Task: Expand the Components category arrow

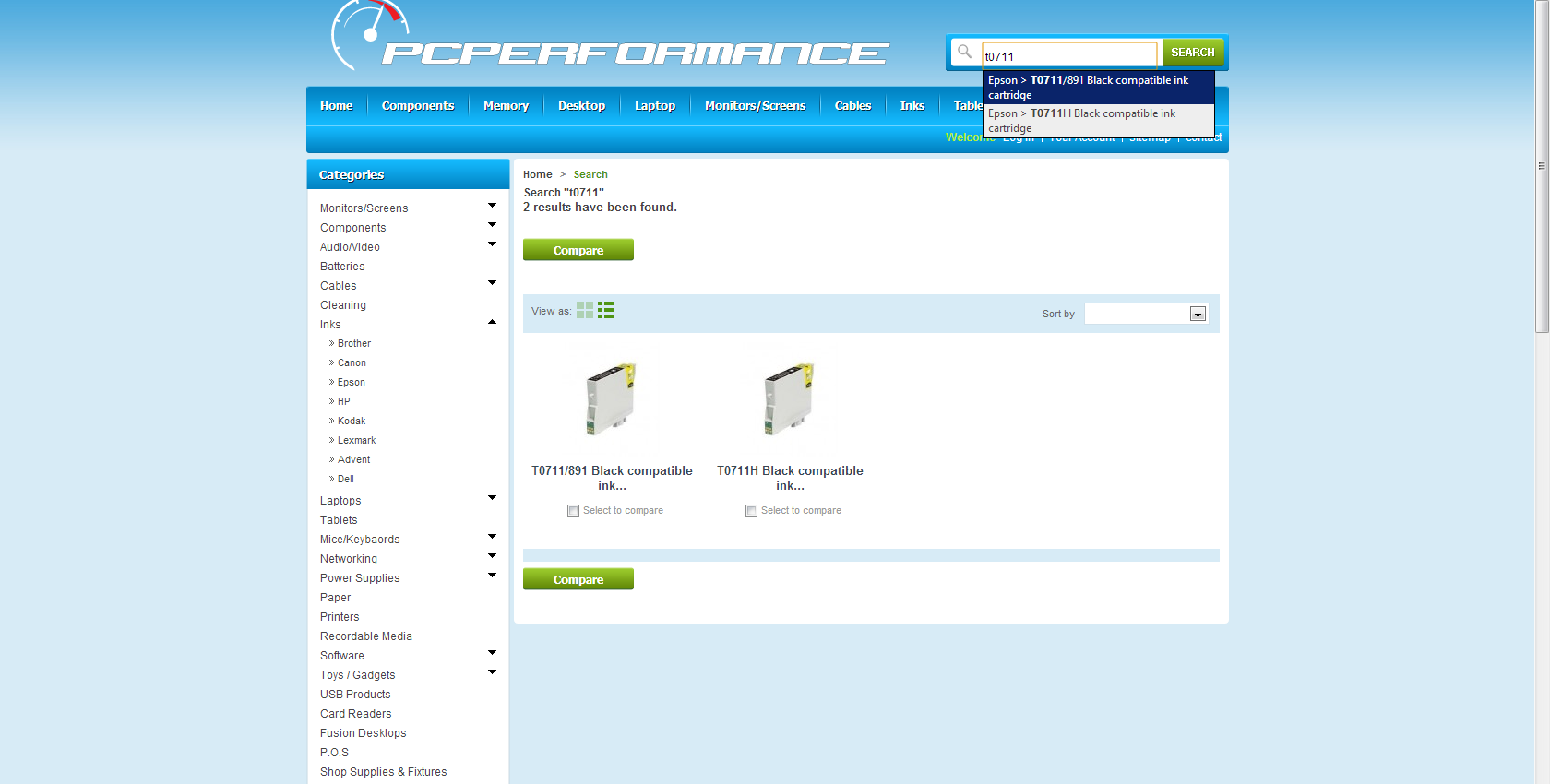Action: pos(492,225)
